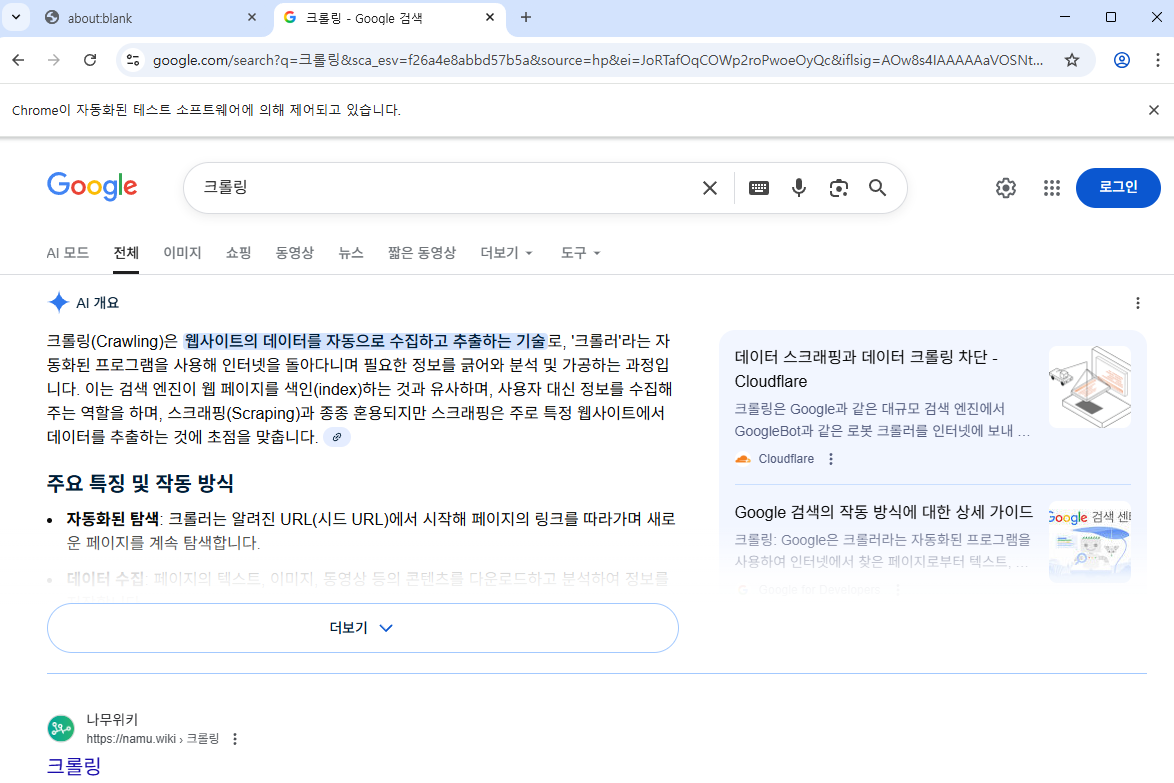Open the 크롤링 namu.wiki result link

(73, 766)
